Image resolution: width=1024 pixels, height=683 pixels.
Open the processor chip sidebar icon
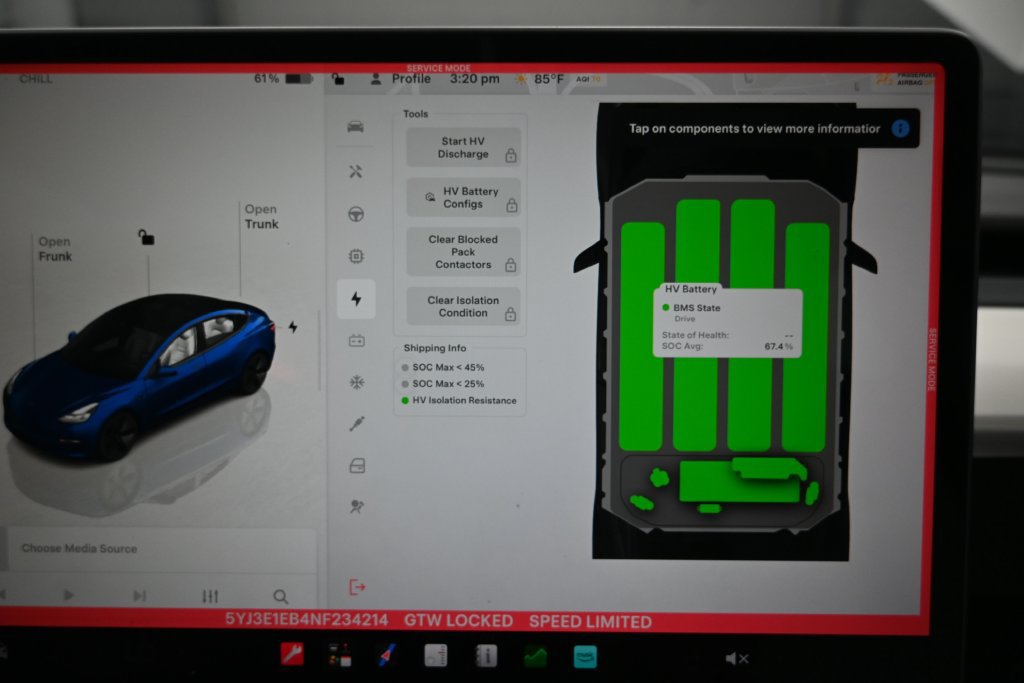tap(356, 256)
